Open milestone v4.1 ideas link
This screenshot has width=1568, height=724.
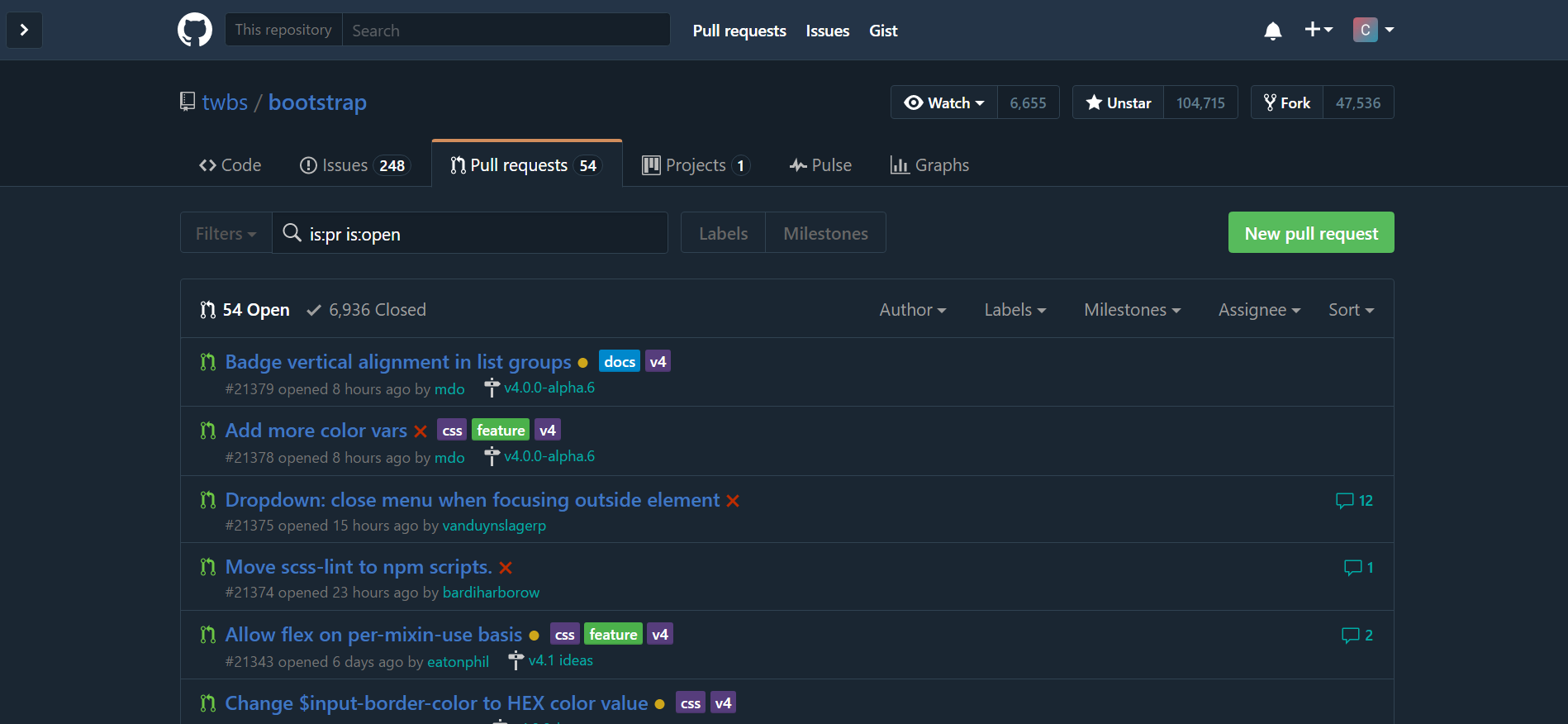coord(561,660)
